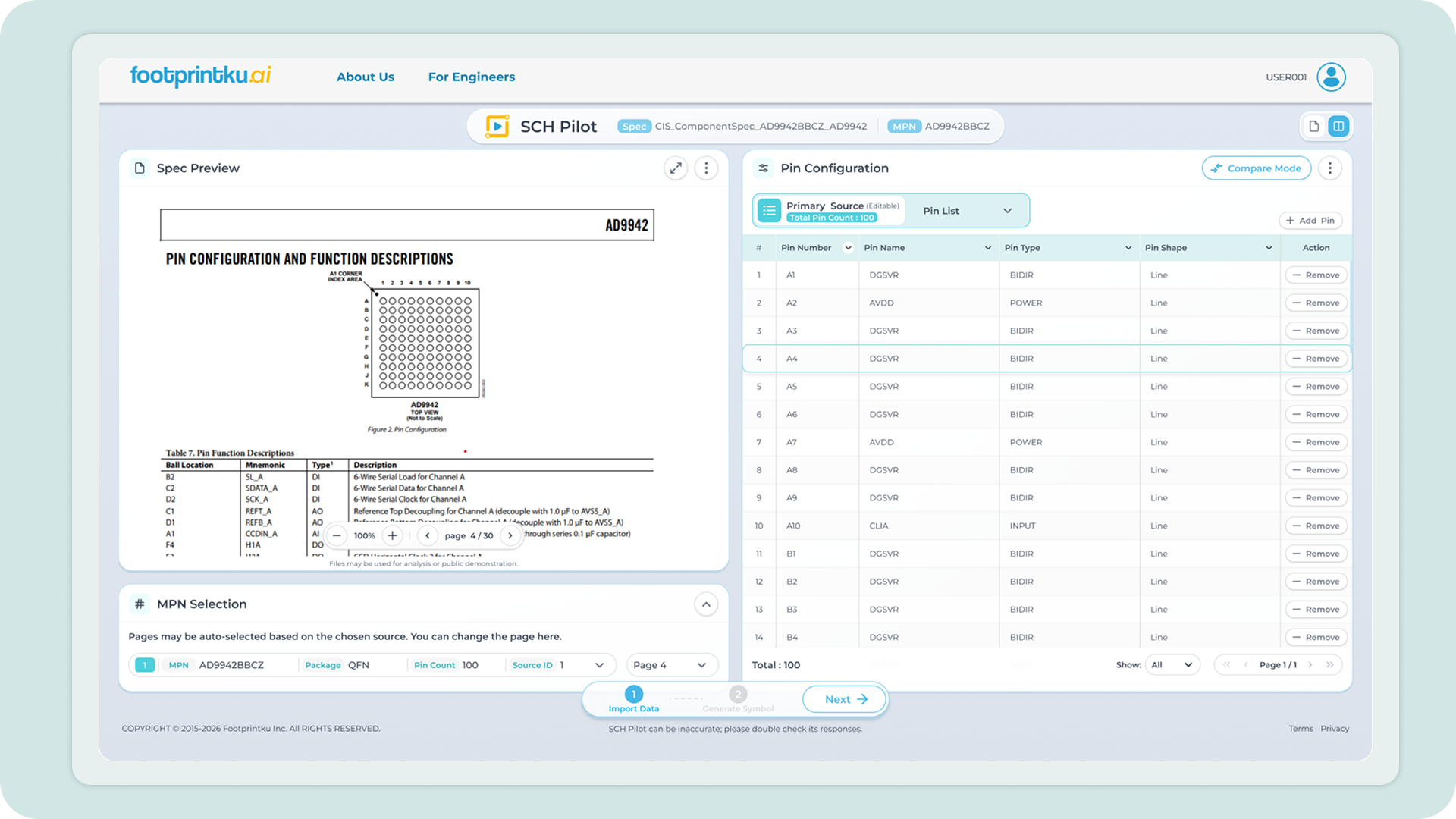1456x819 pixels.
Task: Open the For Engineers menu
Action: [x=472, y=77]
